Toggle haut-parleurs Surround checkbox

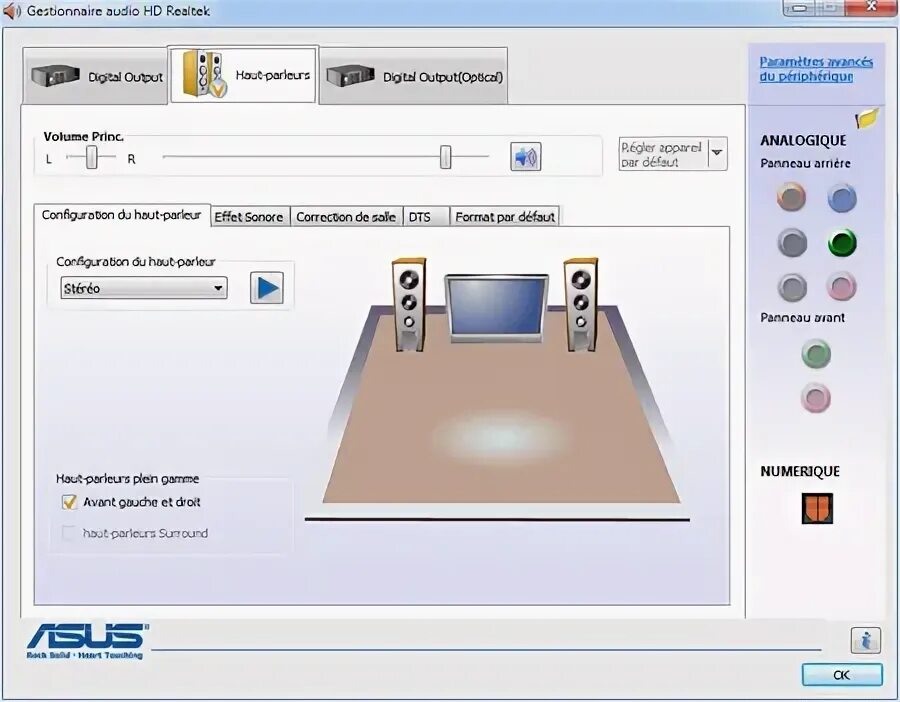click(69, 533)
